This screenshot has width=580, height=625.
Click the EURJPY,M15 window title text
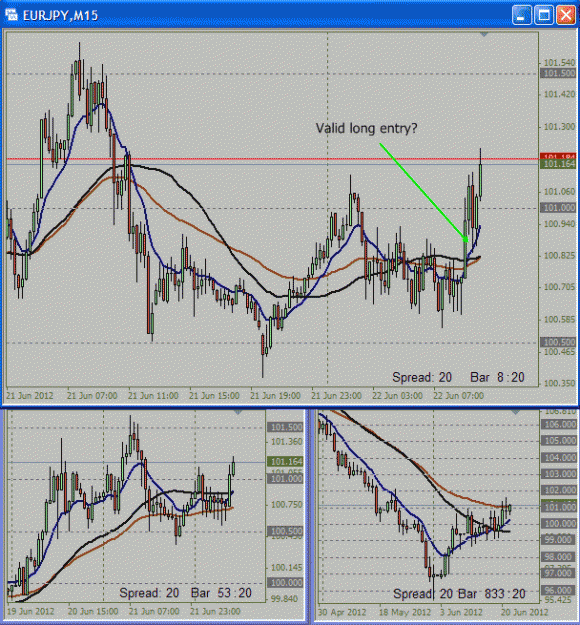(x=60, y=16)
